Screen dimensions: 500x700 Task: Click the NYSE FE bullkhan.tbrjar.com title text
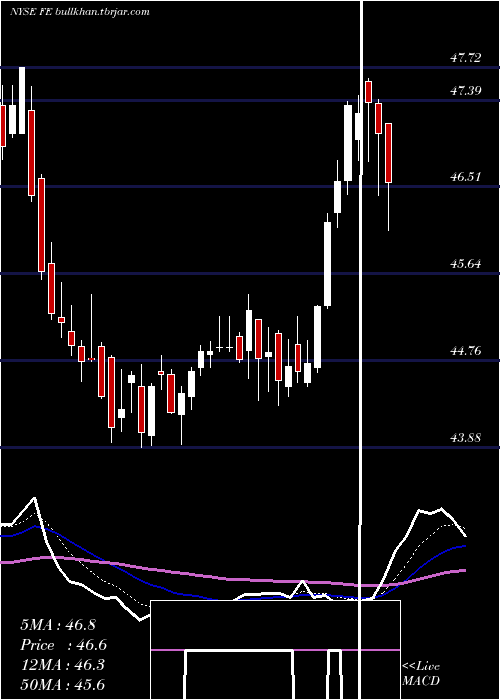(x=79, y=12)
